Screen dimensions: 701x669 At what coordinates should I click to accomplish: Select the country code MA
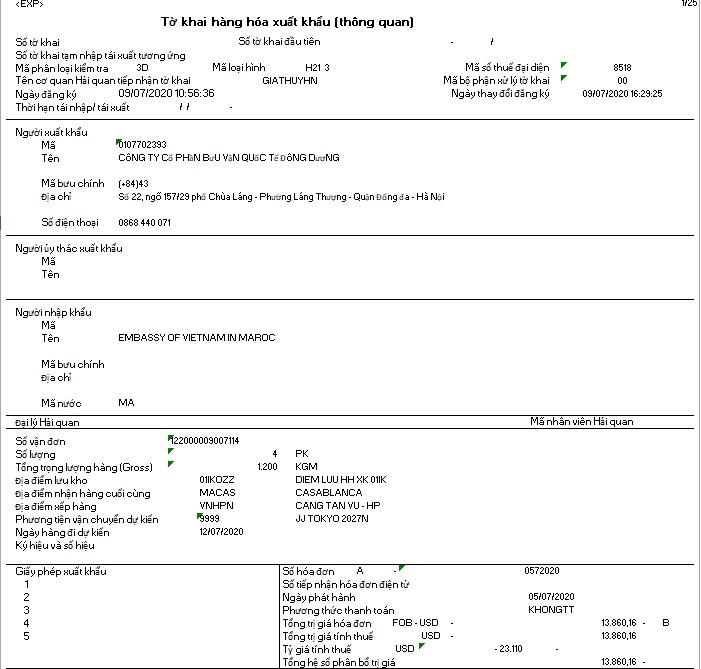126,403
